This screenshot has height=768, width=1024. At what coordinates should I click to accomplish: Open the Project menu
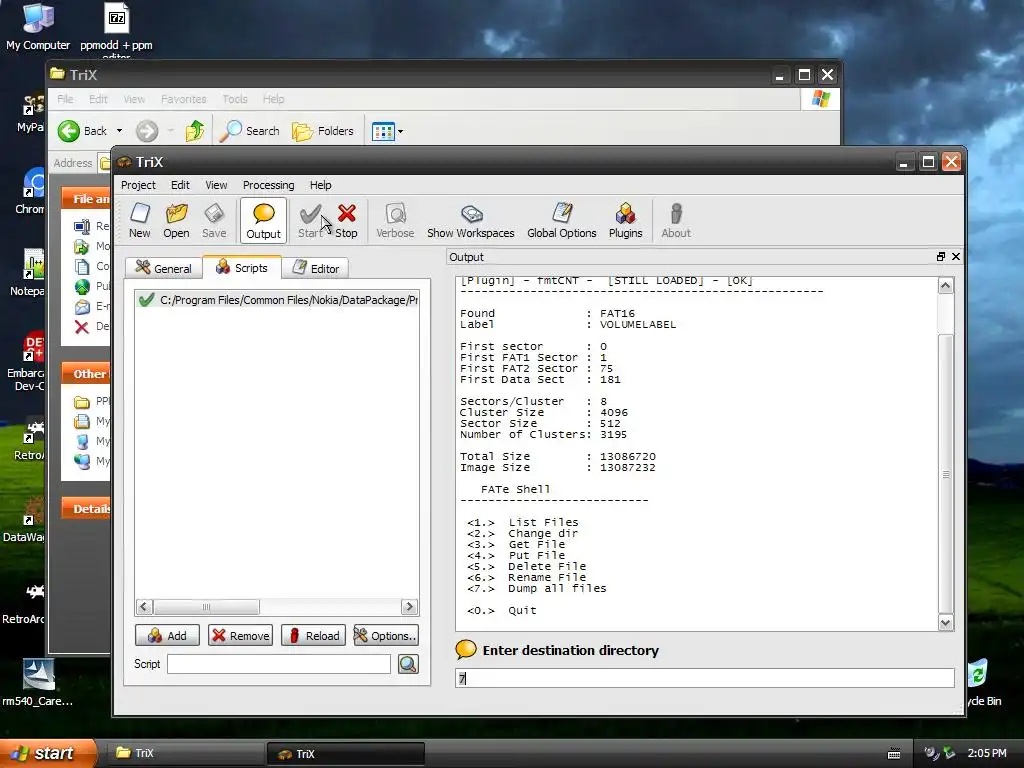tap(138, 185)
